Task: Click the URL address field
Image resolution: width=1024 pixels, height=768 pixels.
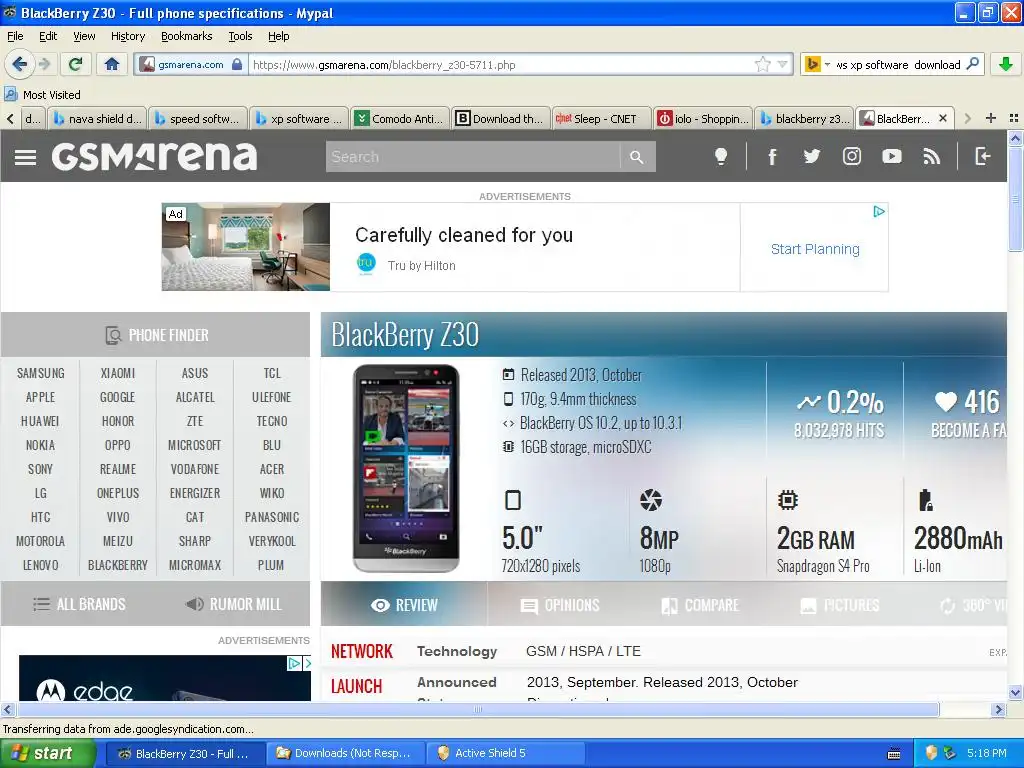Action: tap(502, 65)
